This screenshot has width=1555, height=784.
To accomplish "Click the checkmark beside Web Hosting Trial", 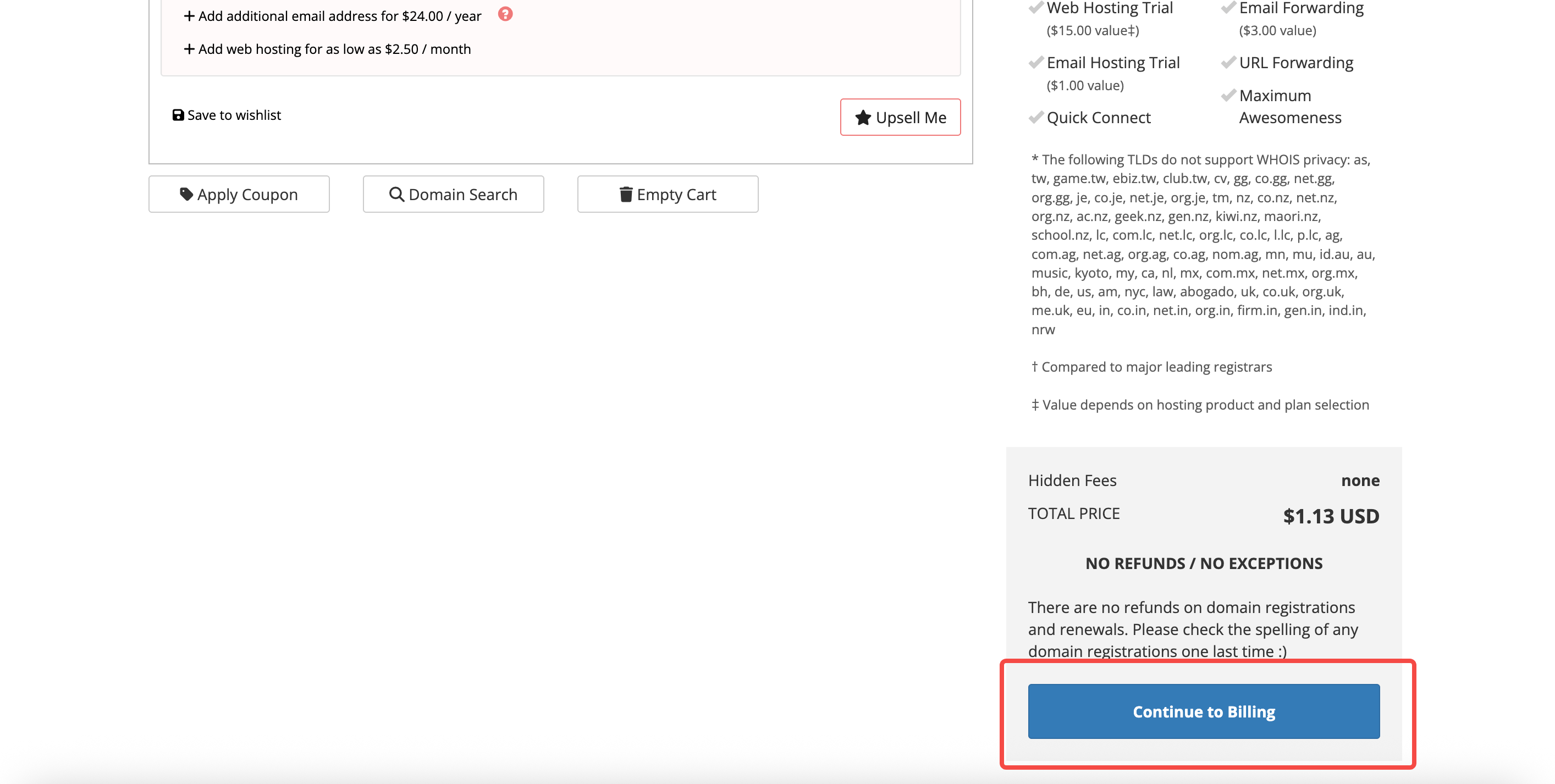I will pos(1036,8).
